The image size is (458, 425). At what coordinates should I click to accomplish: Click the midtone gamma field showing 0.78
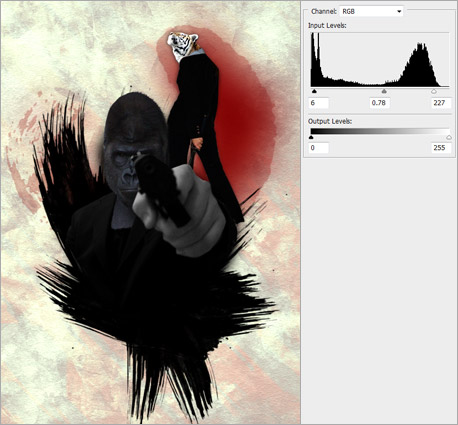[379, 103]
